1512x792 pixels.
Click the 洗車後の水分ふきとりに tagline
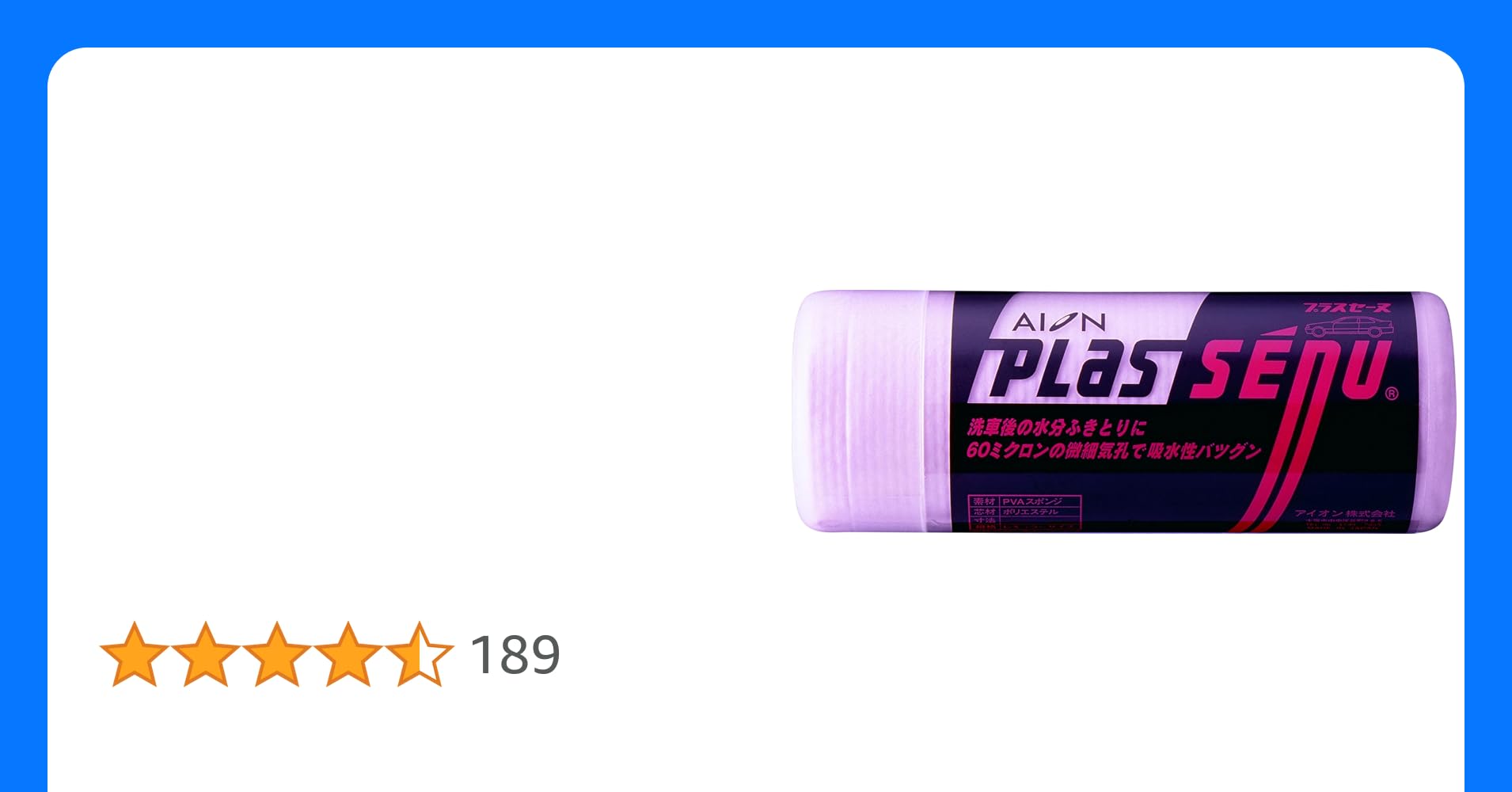click(x=1057, y=428)
